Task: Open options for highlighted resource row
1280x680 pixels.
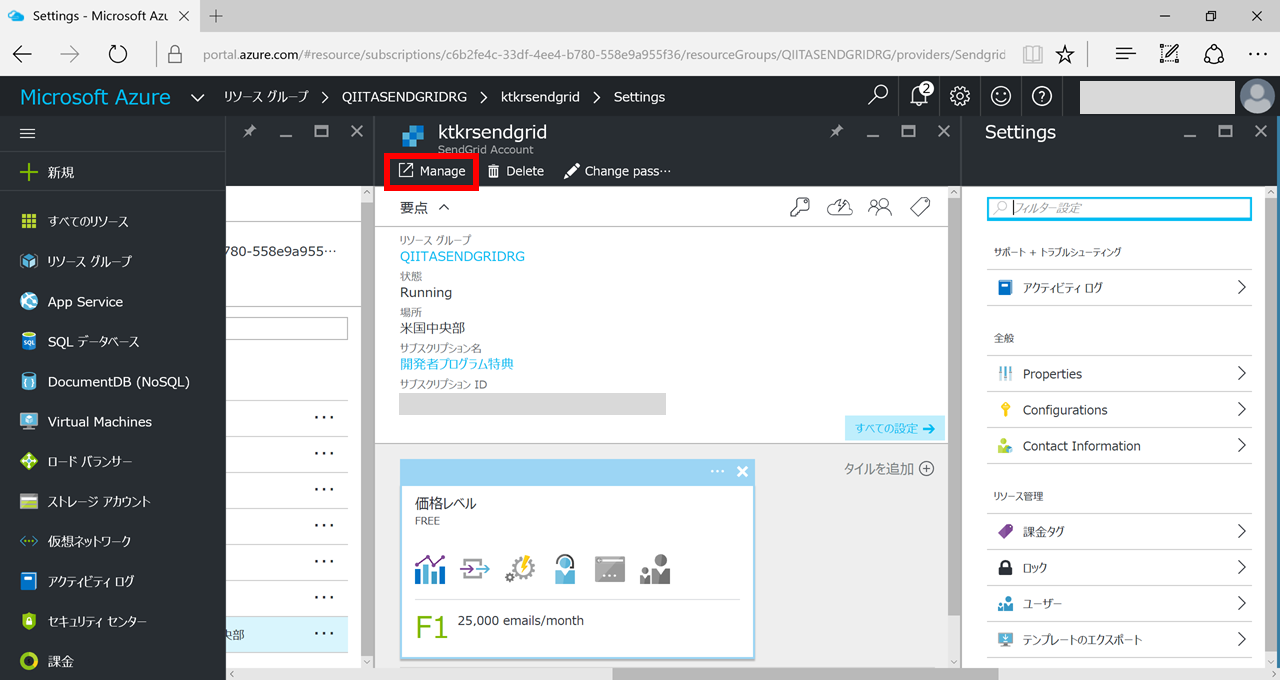Action: click(x=324, y=633)
